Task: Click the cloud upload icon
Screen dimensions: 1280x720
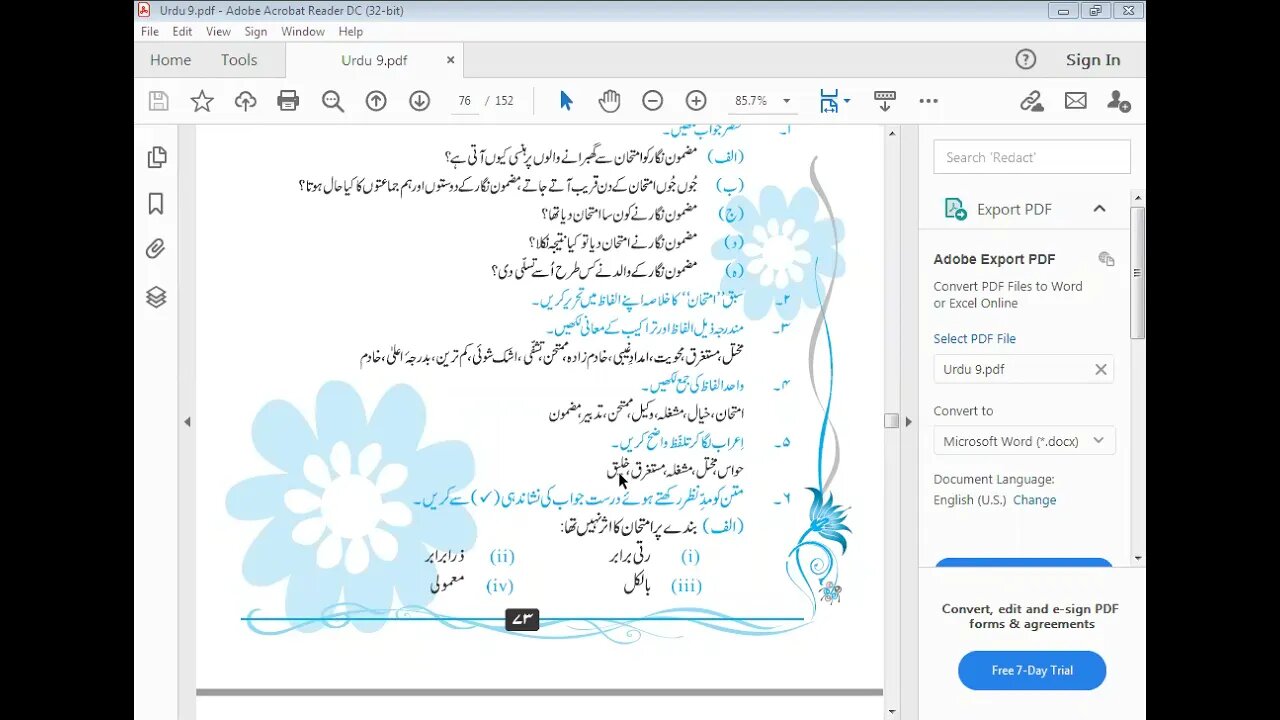Action: 245,101
